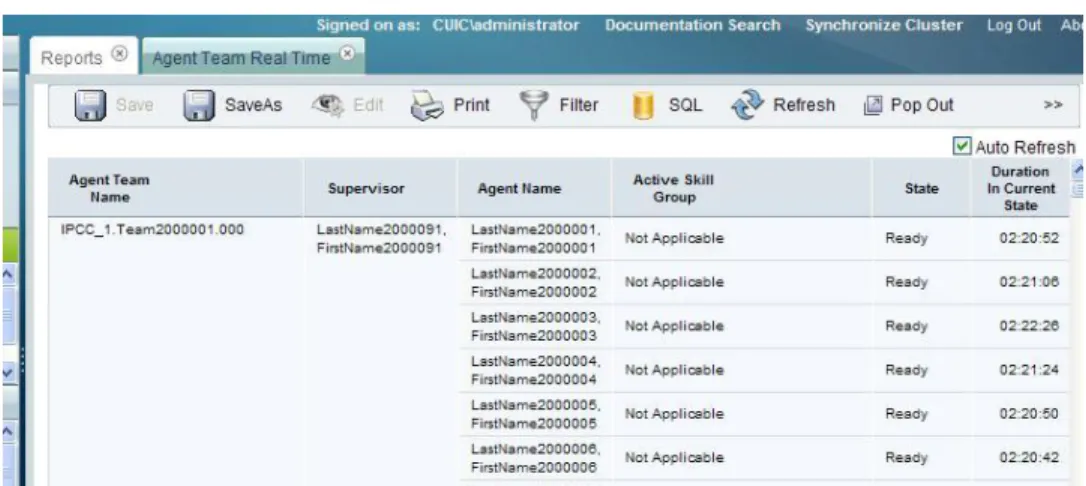Click the report table scrollbar up arrow

click(1078, 169)
